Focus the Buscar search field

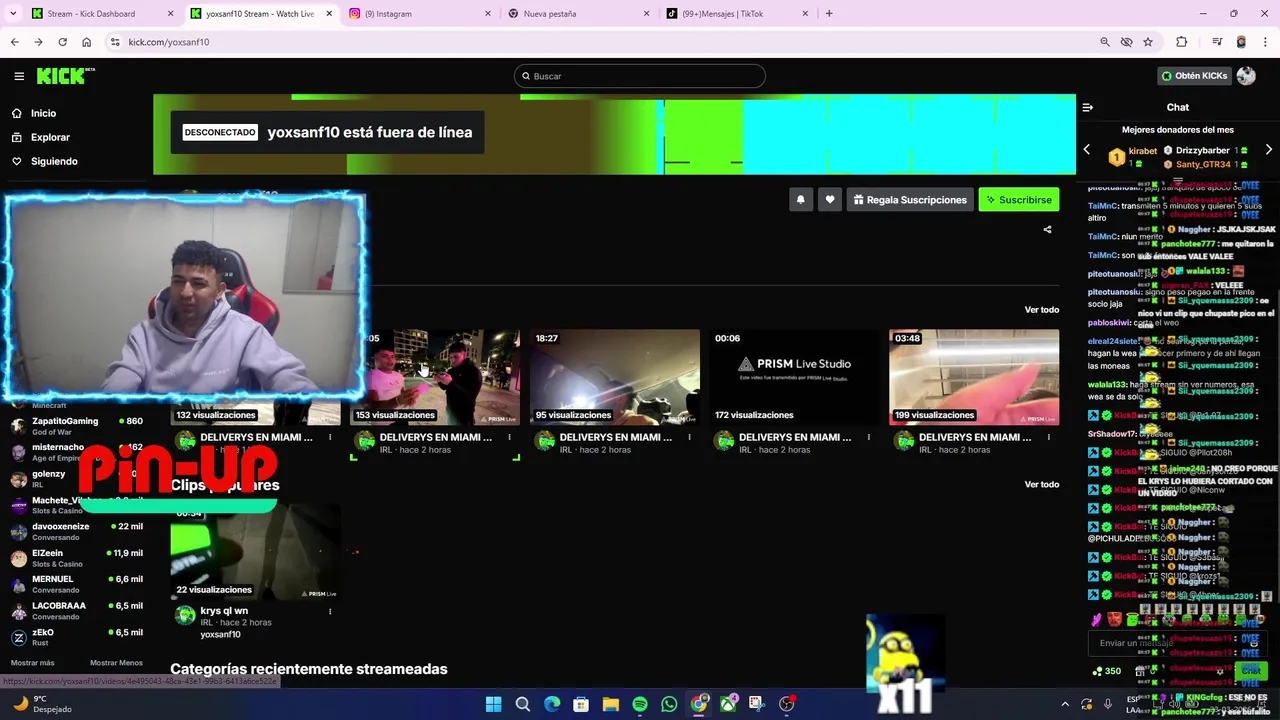coord(640,76)
